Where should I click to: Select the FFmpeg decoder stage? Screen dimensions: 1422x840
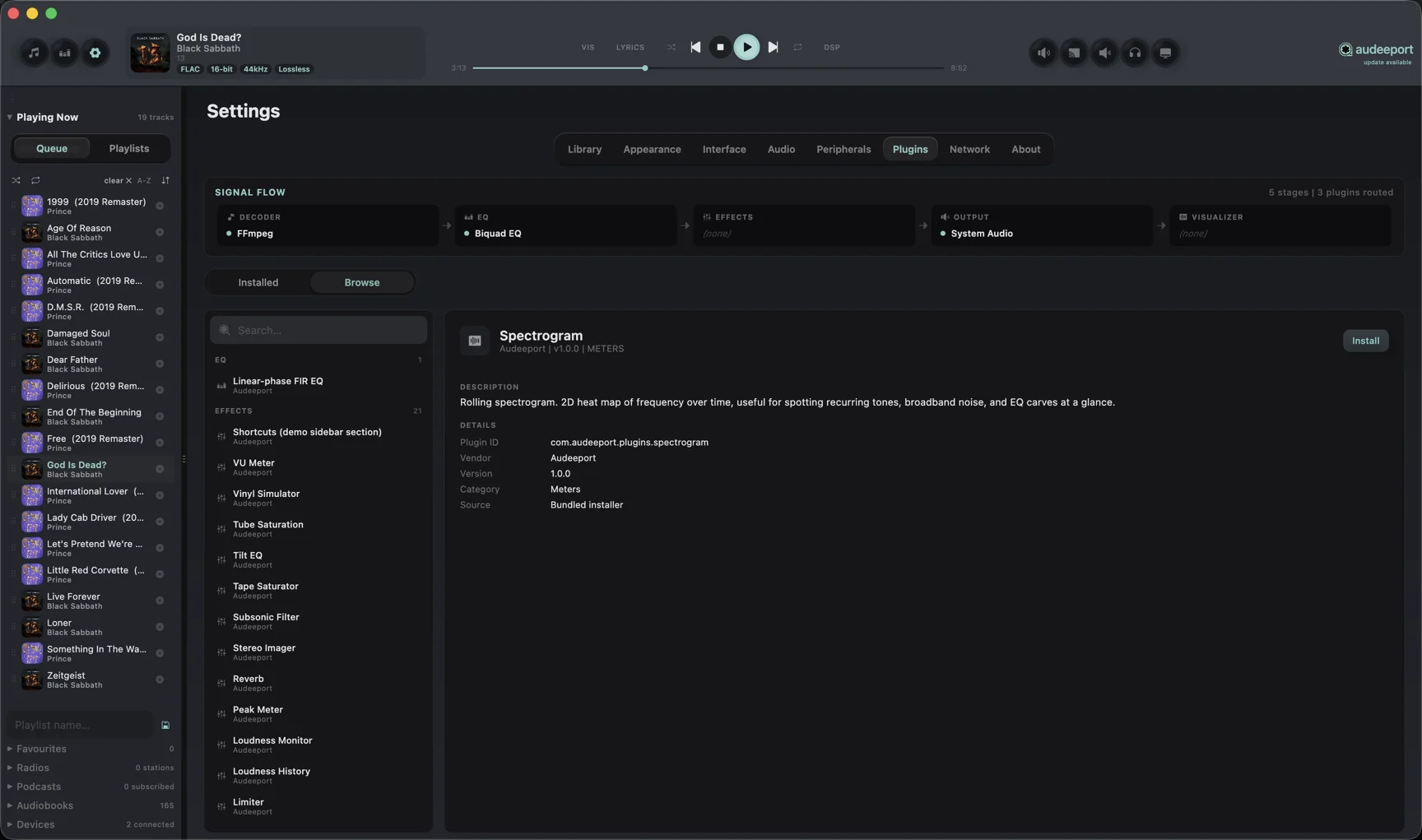pyautogui.click(x=328, y=225)
